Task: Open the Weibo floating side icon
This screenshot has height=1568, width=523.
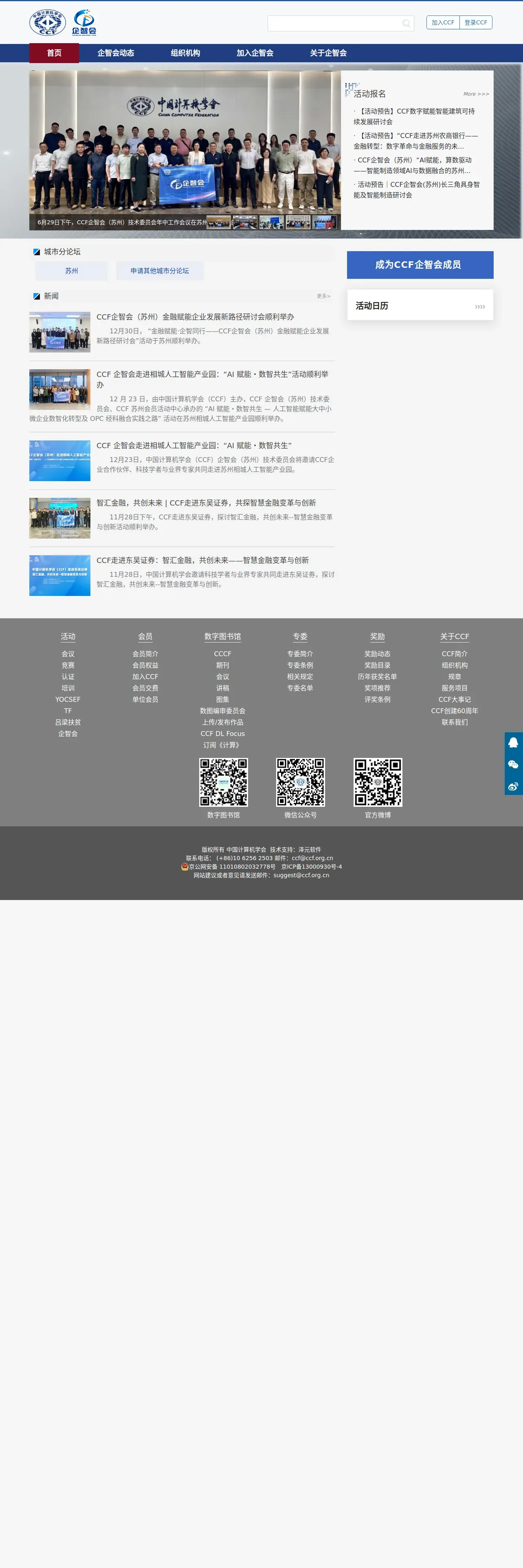Action: coord(513,786)
